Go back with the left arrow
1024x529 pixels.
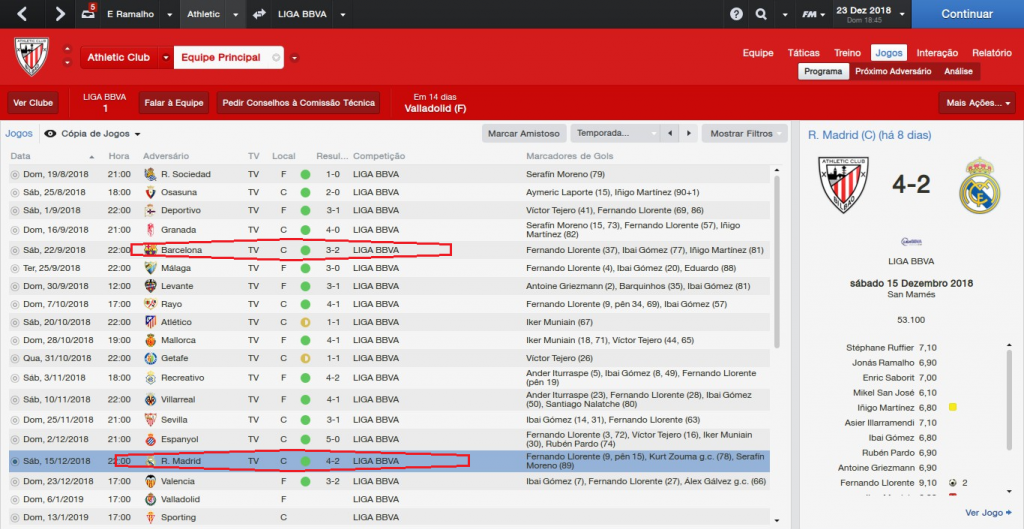[x=24, y=14]
